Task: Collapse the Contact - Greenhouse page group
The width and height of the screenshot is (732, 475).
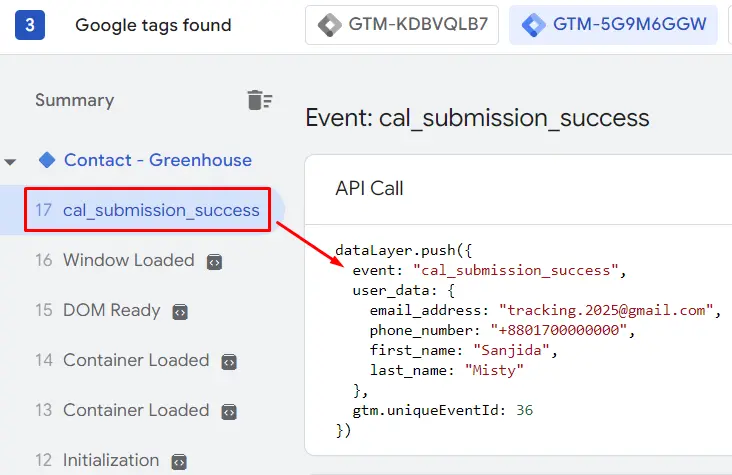Action: pos(11,161)
